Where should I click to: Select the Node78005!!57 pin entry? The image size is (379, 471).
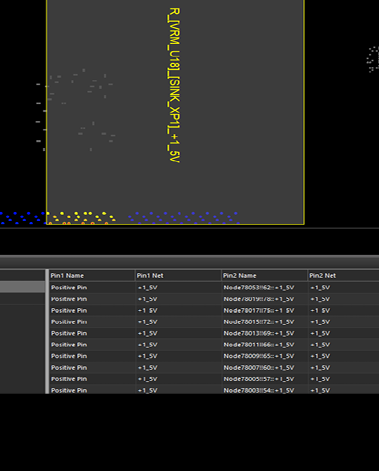pos(259,379)
